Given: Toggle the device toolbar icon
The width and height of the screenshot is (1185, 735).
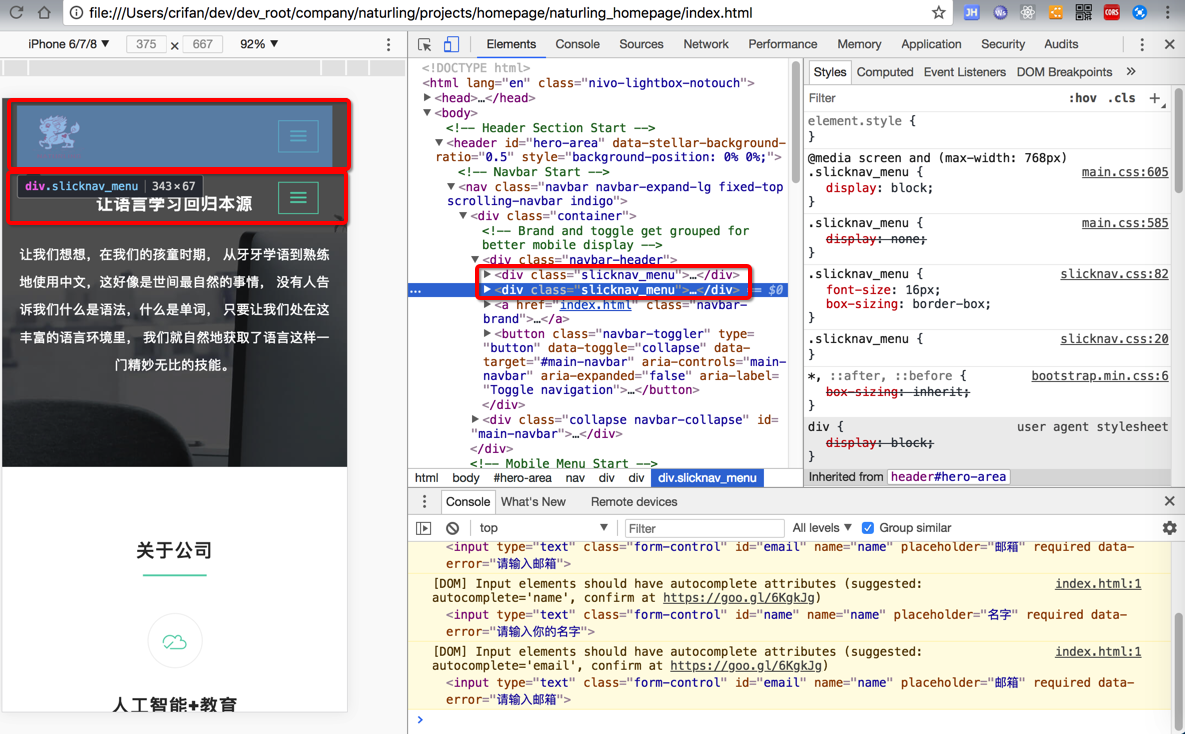Looking at the screenshot, I should pos(451,45).
